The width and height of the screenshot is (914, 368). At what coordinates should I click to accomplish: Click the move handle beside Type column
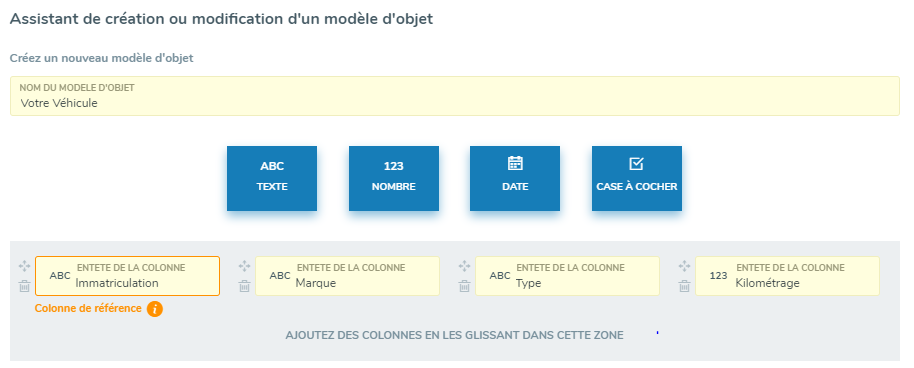[464, 266]
